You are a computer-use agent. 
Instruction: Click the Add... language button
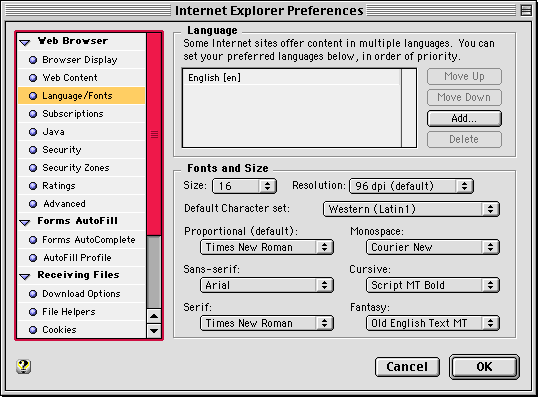pos(464,118)
